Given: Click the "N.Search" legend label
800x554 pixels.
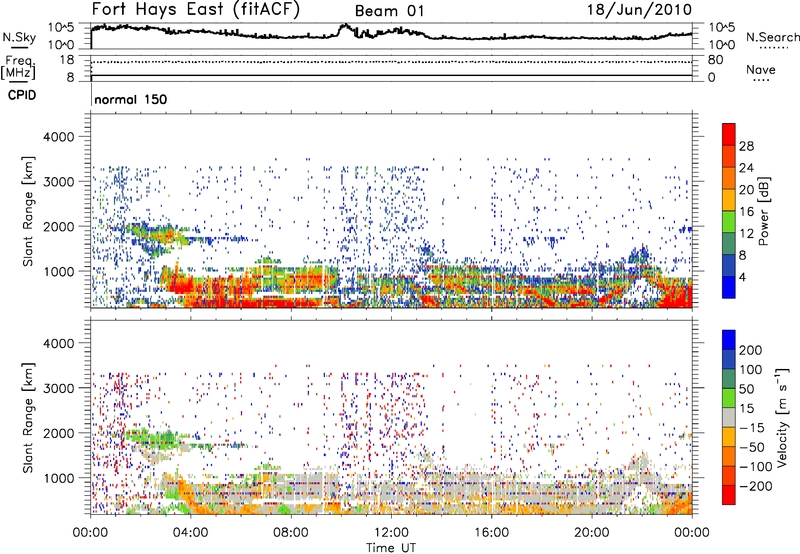Looking at the screenshot, I should pos(773,37).
